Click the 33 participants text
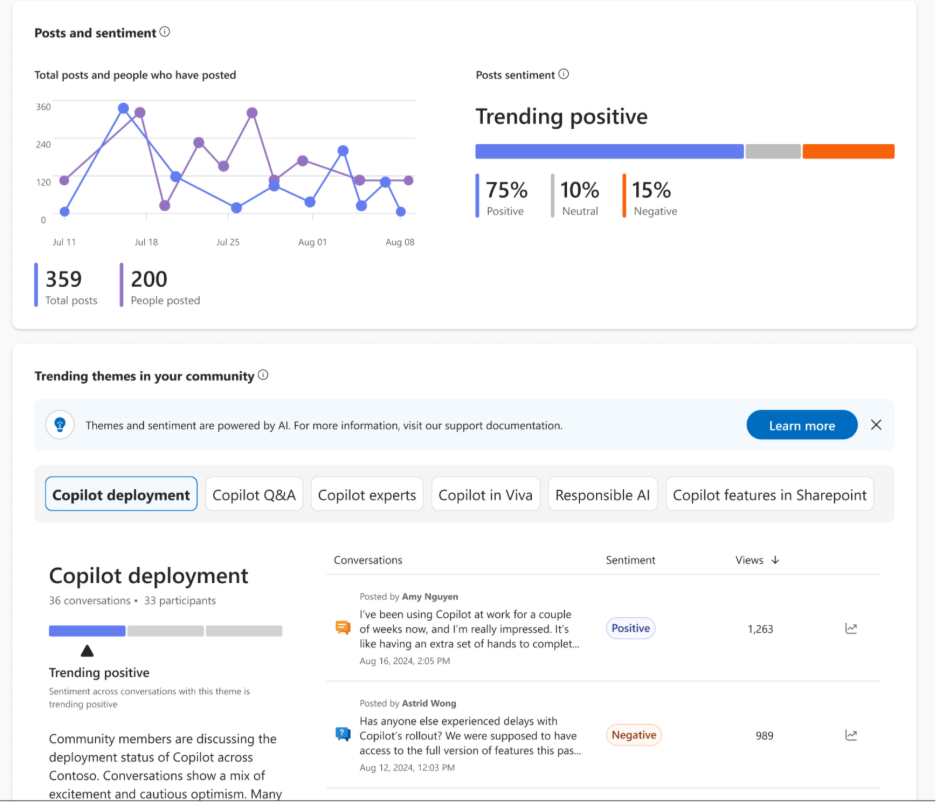936x802 pixels. pos(180,600)
